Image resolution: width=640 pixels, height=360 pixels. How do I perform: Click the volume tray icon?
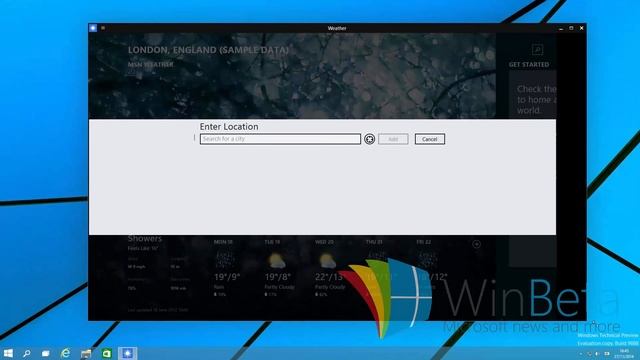click(x=597, y=354)
